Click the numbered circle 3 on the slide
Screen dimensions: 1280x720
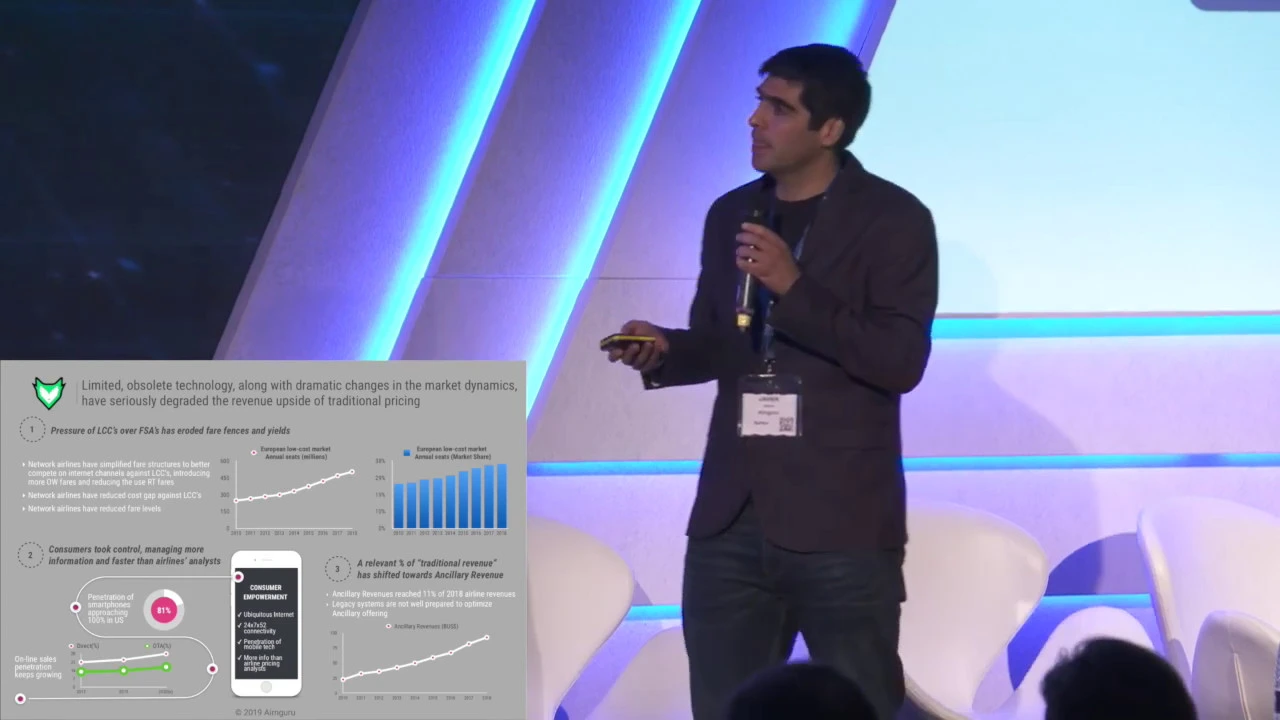point(337,569)
